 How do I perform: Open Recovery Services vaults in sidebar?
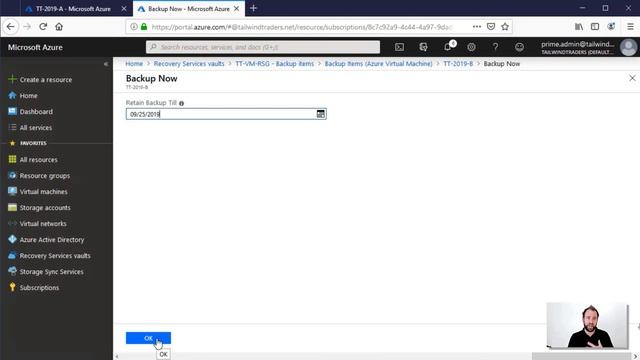[x=49, y=256]
